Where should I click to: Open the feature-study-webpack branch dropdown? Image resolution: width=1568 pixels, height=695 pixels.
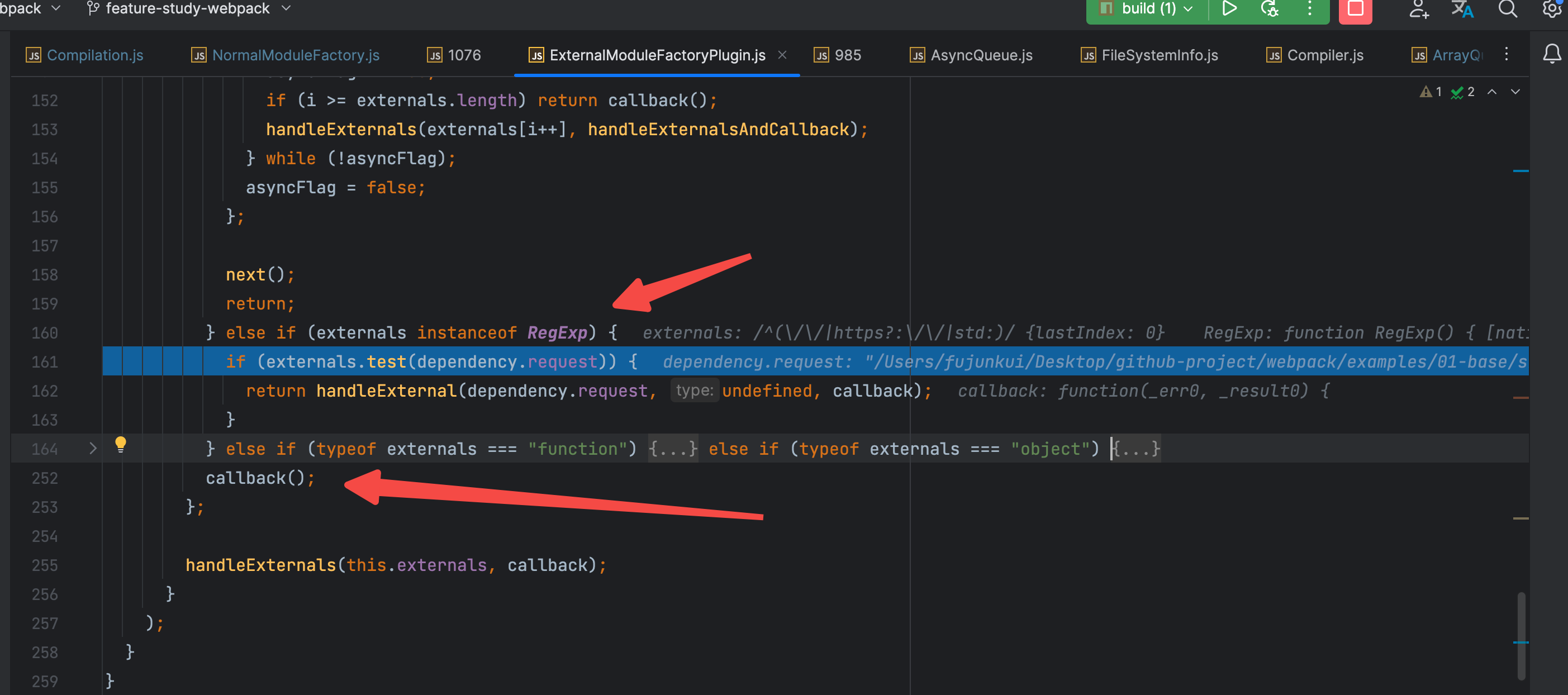(x=189, y=8)
